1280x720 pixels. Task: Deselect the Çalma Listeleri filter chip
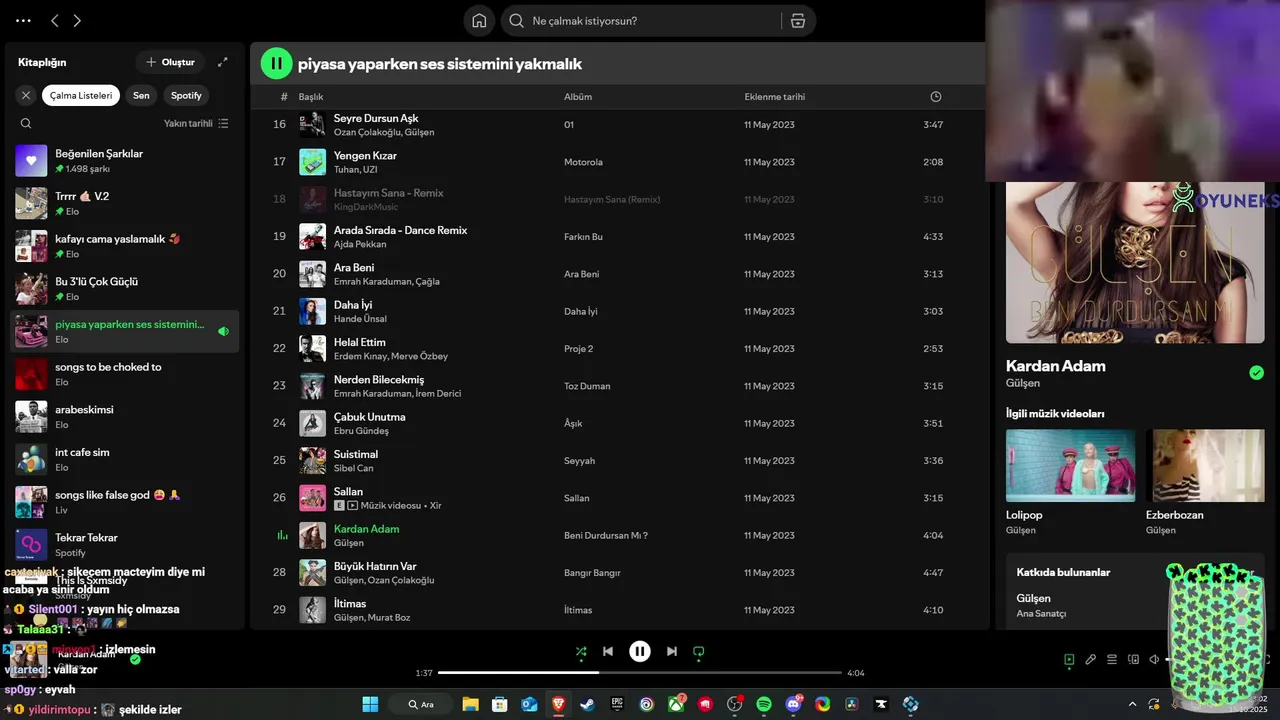[x=81, y=95]
